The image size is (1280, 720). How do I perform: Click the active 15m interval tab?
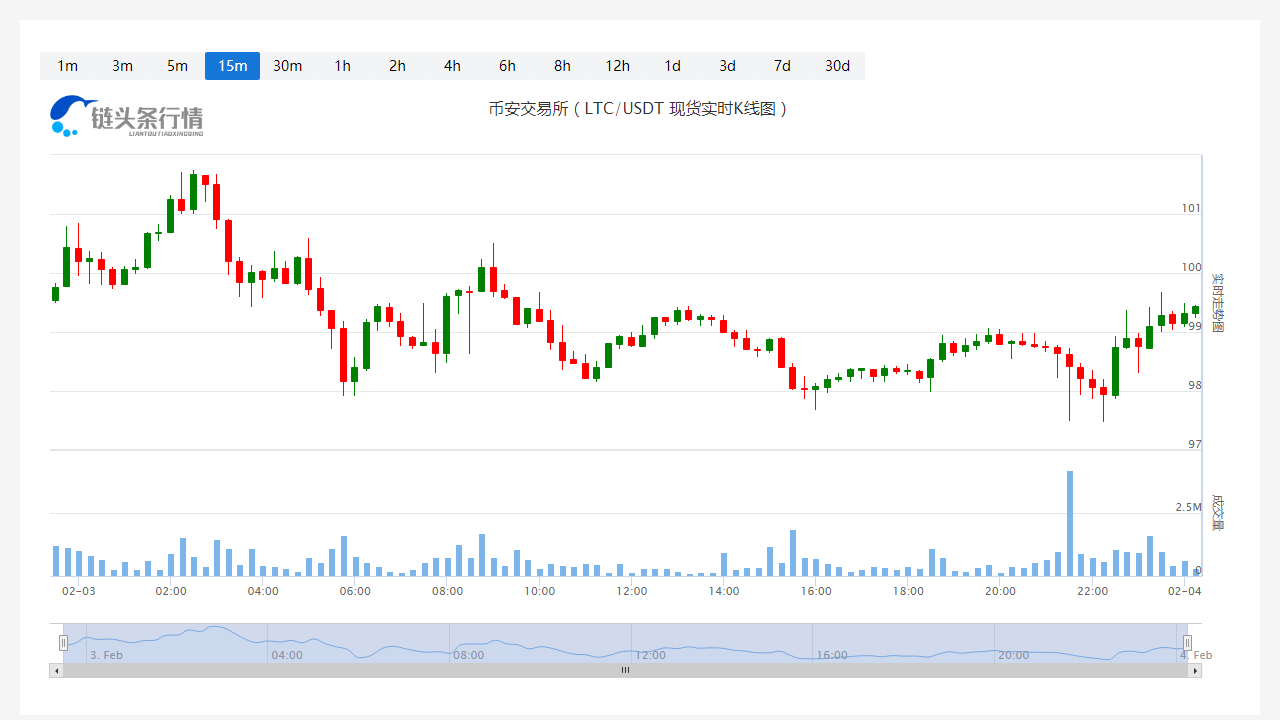point(232,66)
